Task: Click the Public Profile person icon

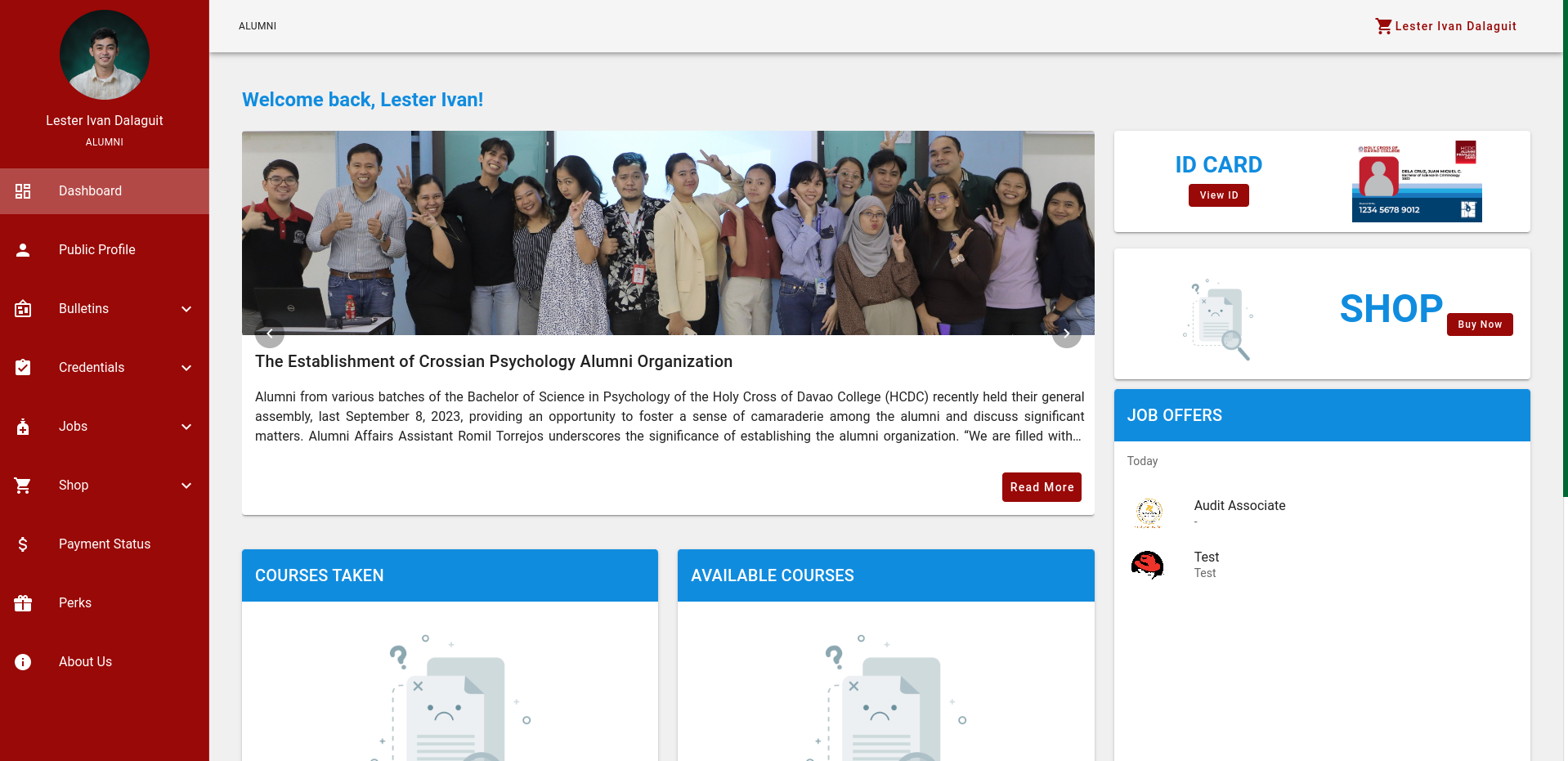Action: click(23, 250)
